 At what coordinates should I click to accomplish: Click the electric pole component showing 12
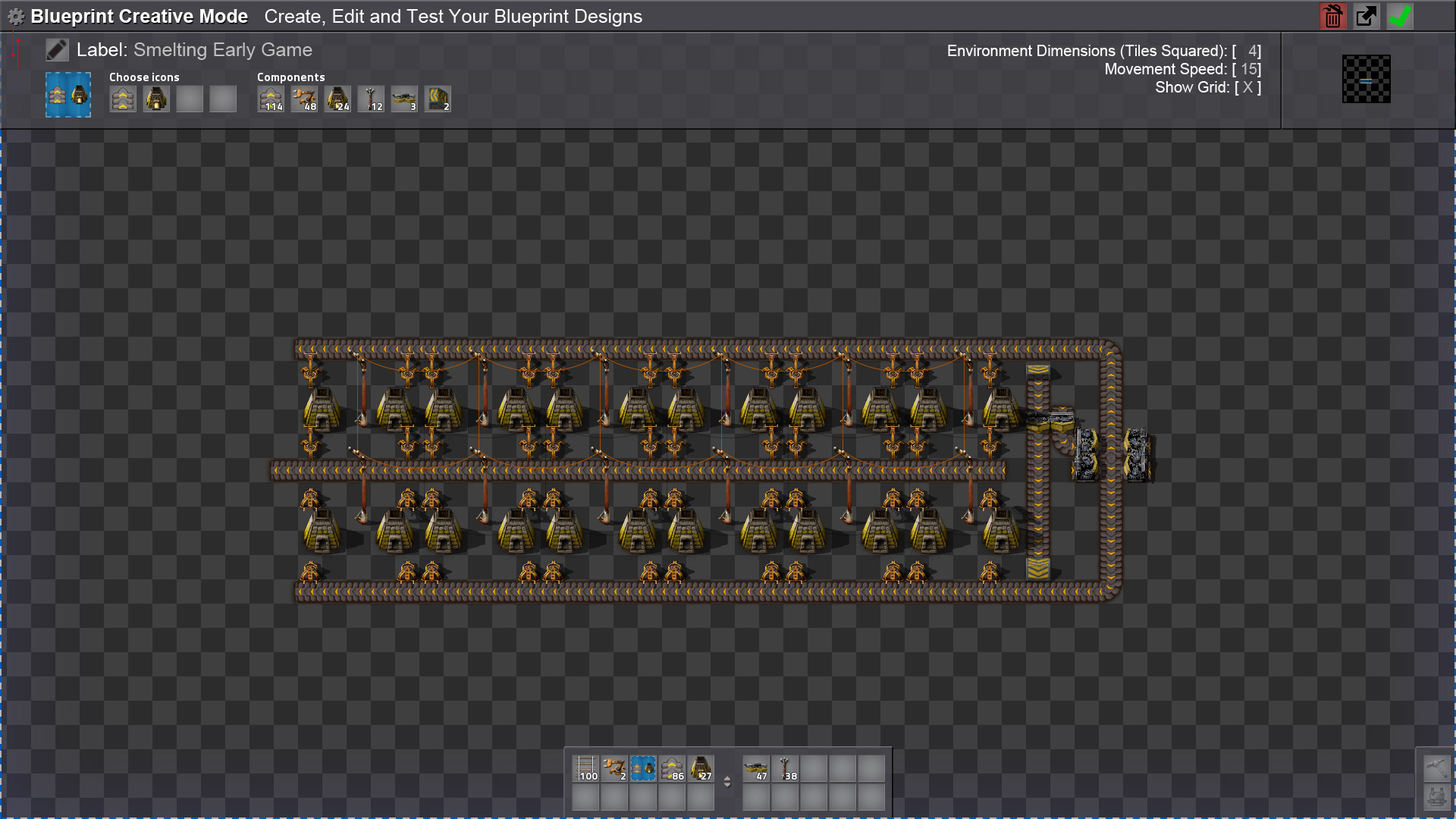tap(371, 99)
